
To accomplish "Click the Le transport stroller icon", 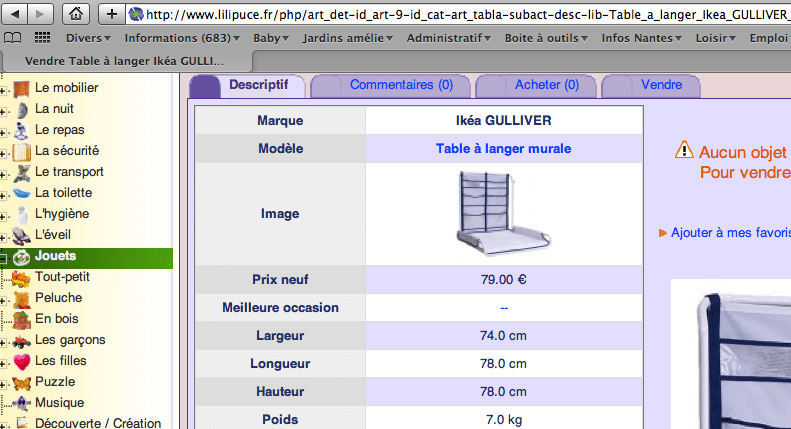I will (22, 173).
